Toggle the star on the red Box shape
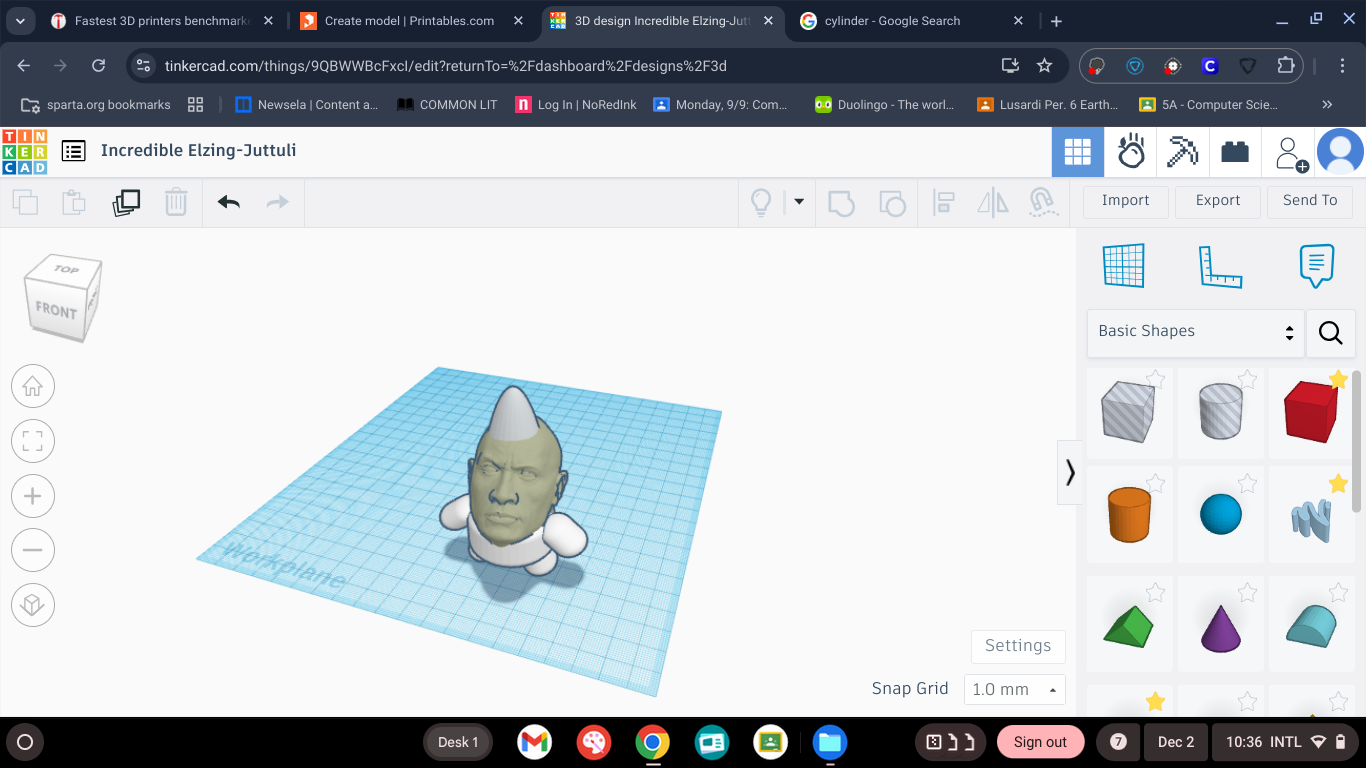This screenshot has width=1366, height=768. (1338, 379)
